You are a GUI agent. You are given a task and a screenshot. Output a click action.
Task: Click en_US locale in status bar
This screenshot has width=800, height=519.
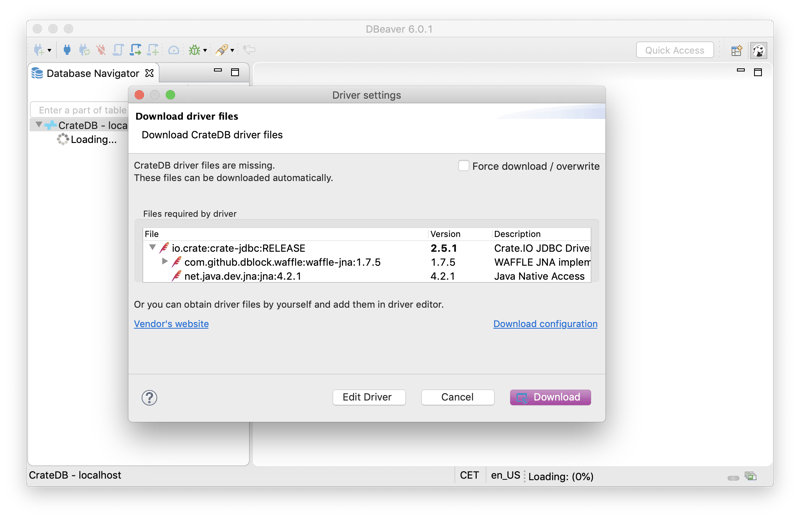click(505, 475)
